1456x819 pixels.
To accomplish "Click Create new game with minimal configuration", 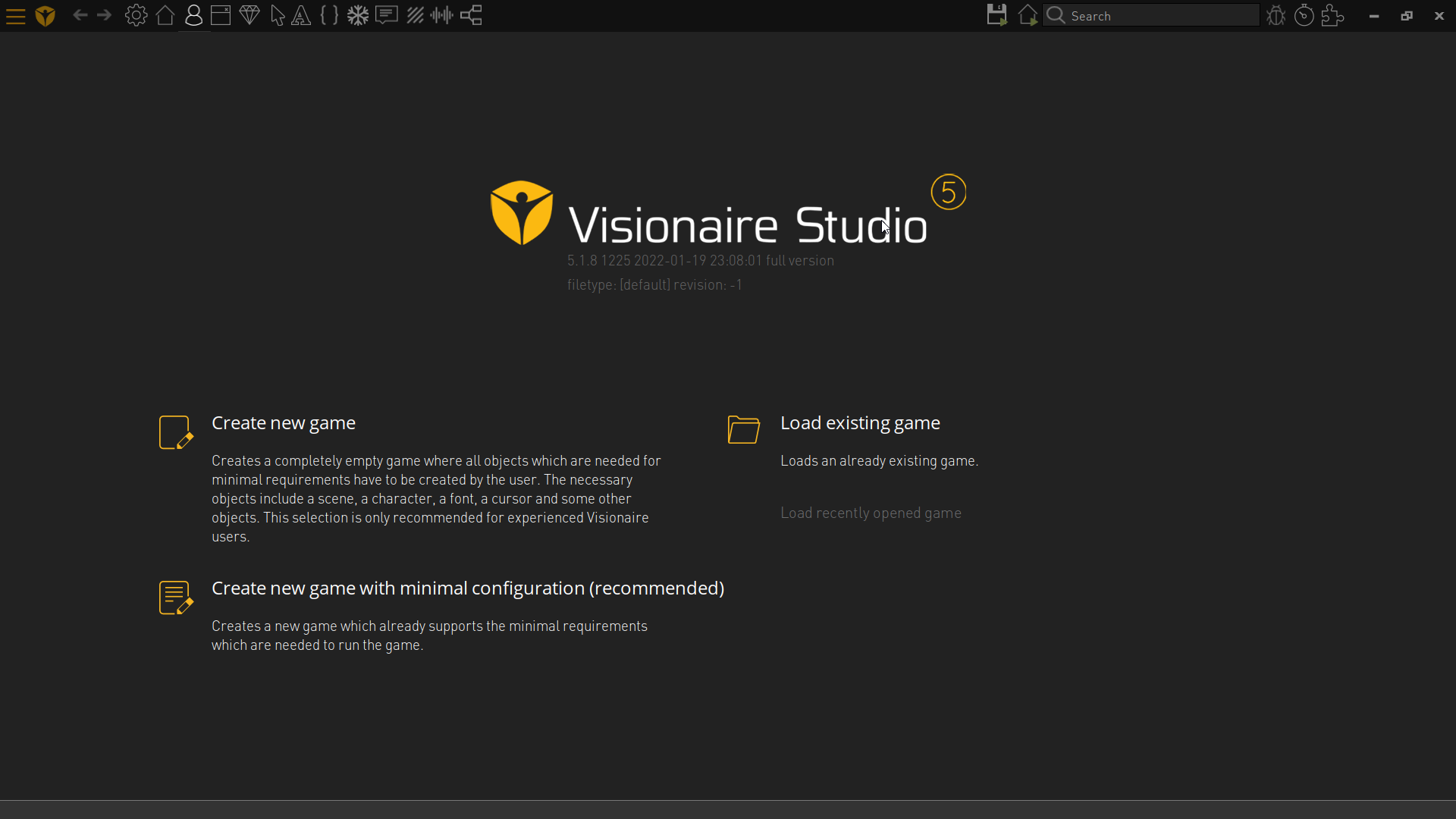I will point(468,588).
